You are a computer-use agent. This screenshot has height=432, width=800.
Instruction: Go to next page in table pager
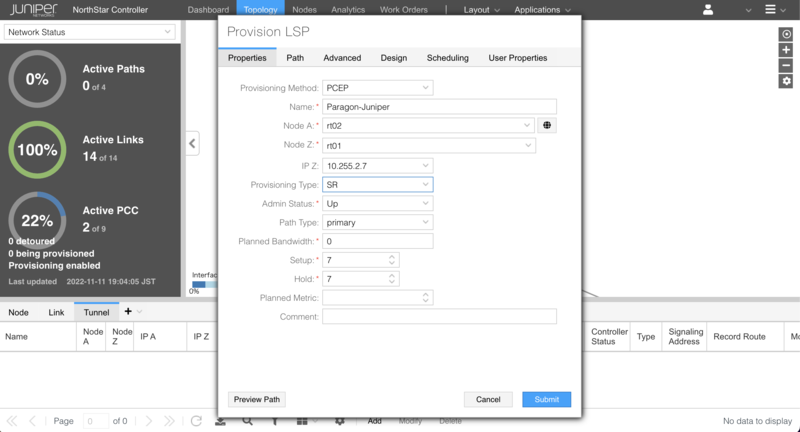[148, 421]
